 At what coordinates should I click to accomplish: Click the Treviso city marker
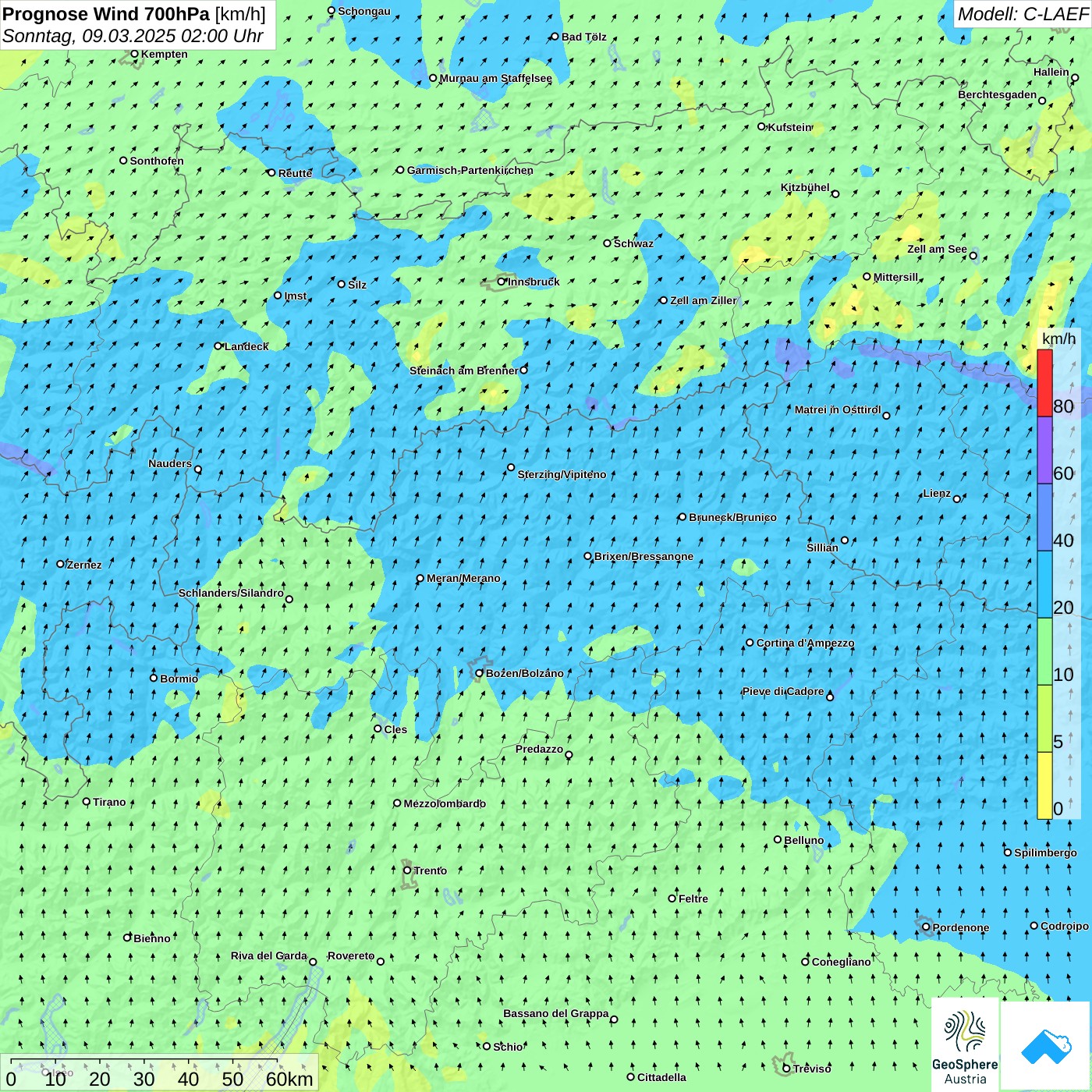tap(786, 1069)
